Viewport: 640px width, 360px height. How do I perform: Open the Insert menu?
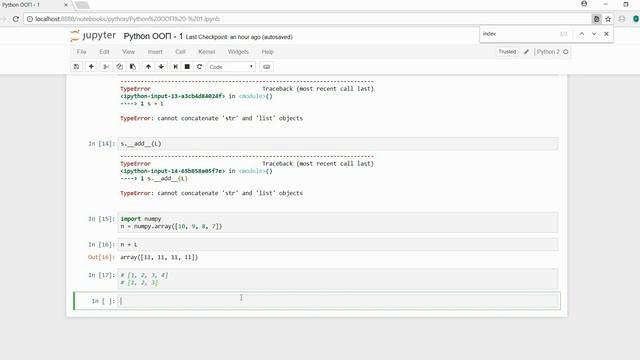click(x=155, y=52)
